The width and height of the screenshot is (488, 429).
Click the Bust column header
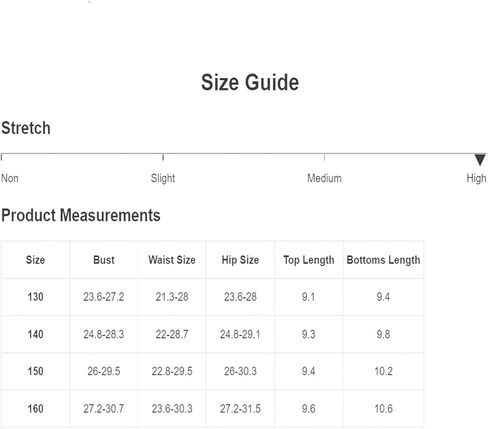click(104, 260)
